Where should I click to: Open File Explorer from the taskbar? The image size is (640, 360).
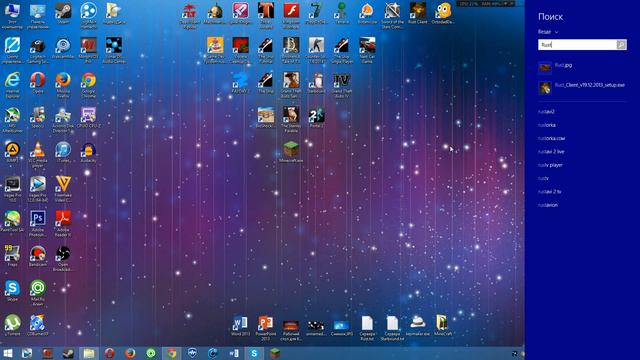click(89, 353)
